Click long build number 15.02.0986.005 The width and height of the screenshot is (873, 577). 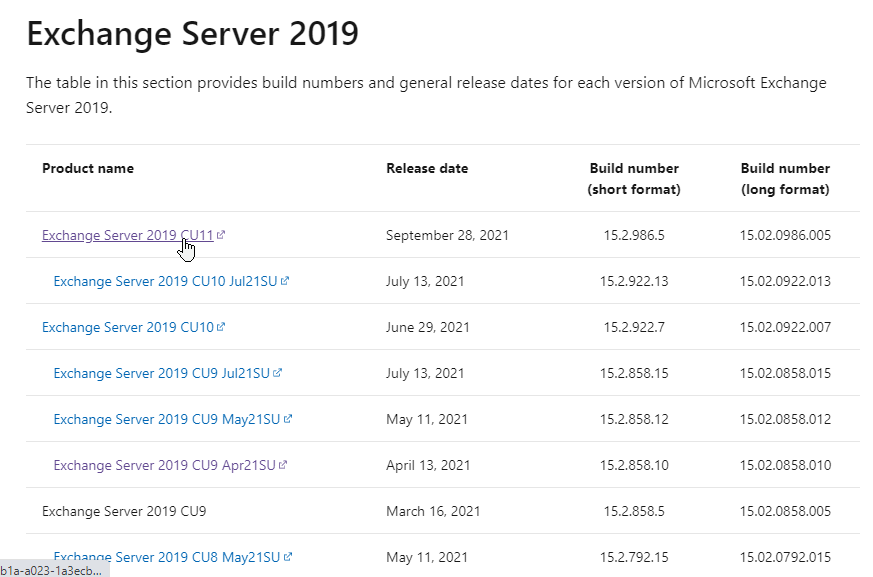(785, 236)
